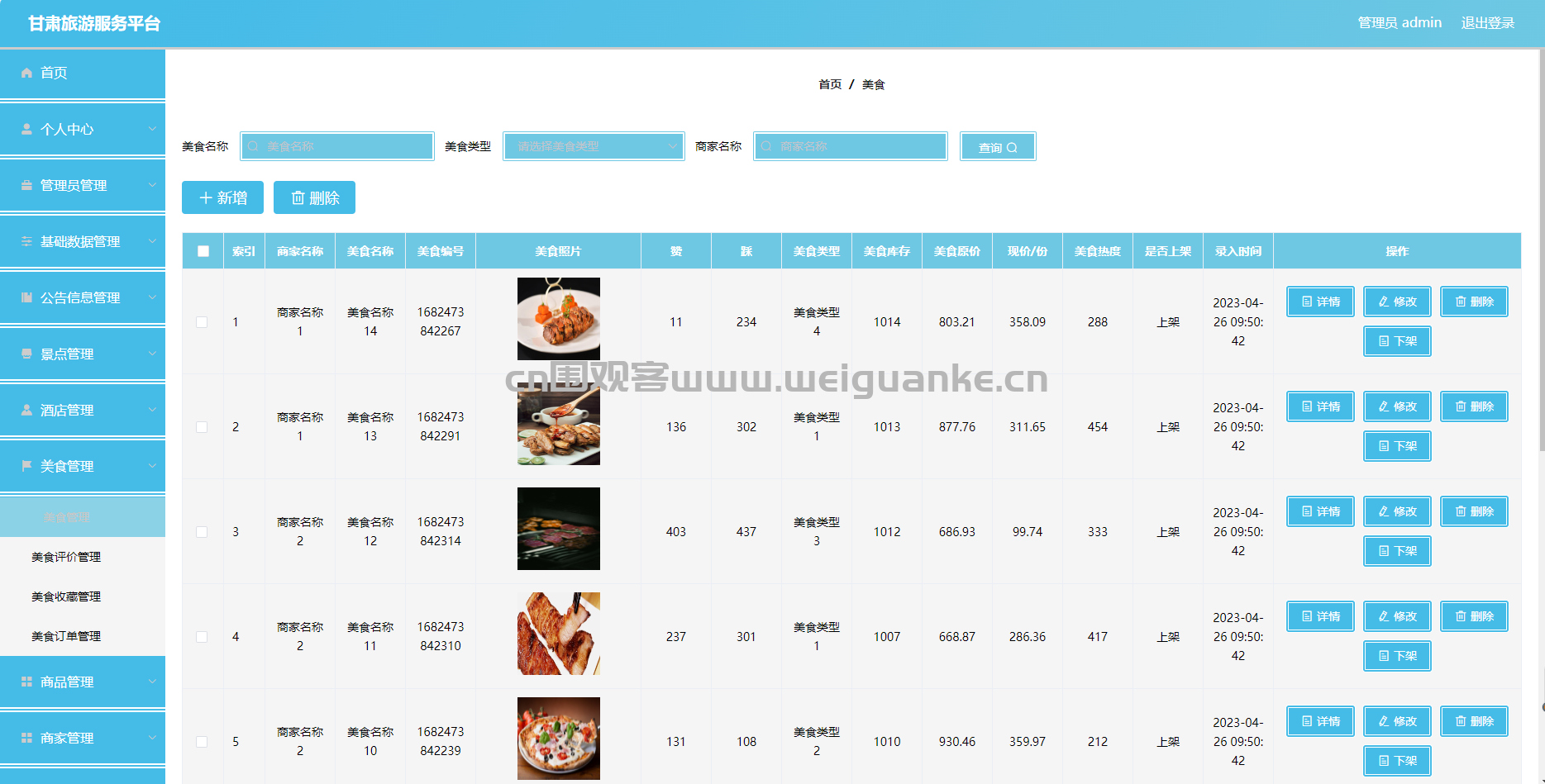Click the plus icon in 新增 button
Viewport: 1545px width, 784px height.
pos(206,198)
